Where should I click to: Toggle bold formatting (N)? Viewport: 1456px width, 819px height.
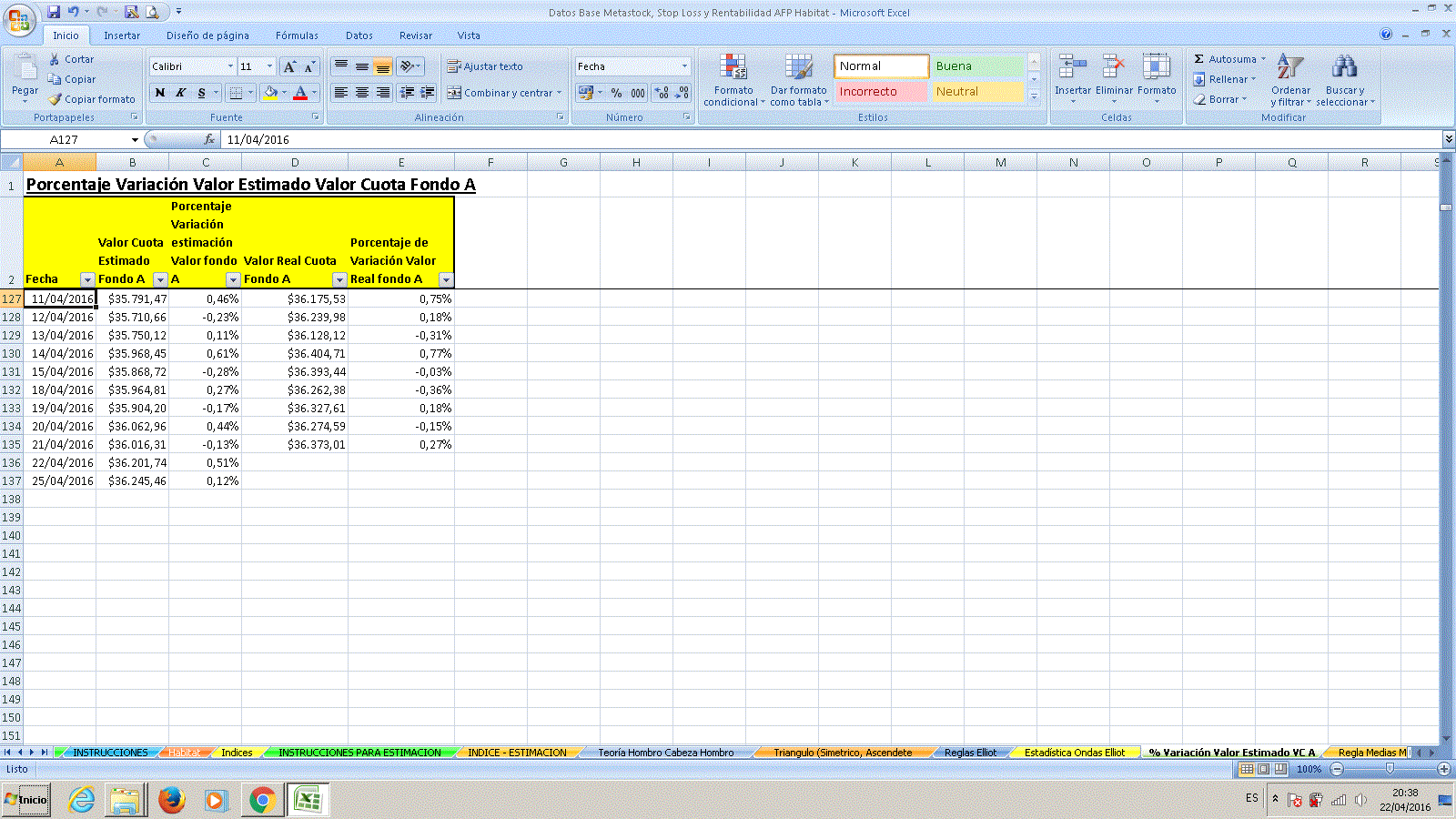160,93
